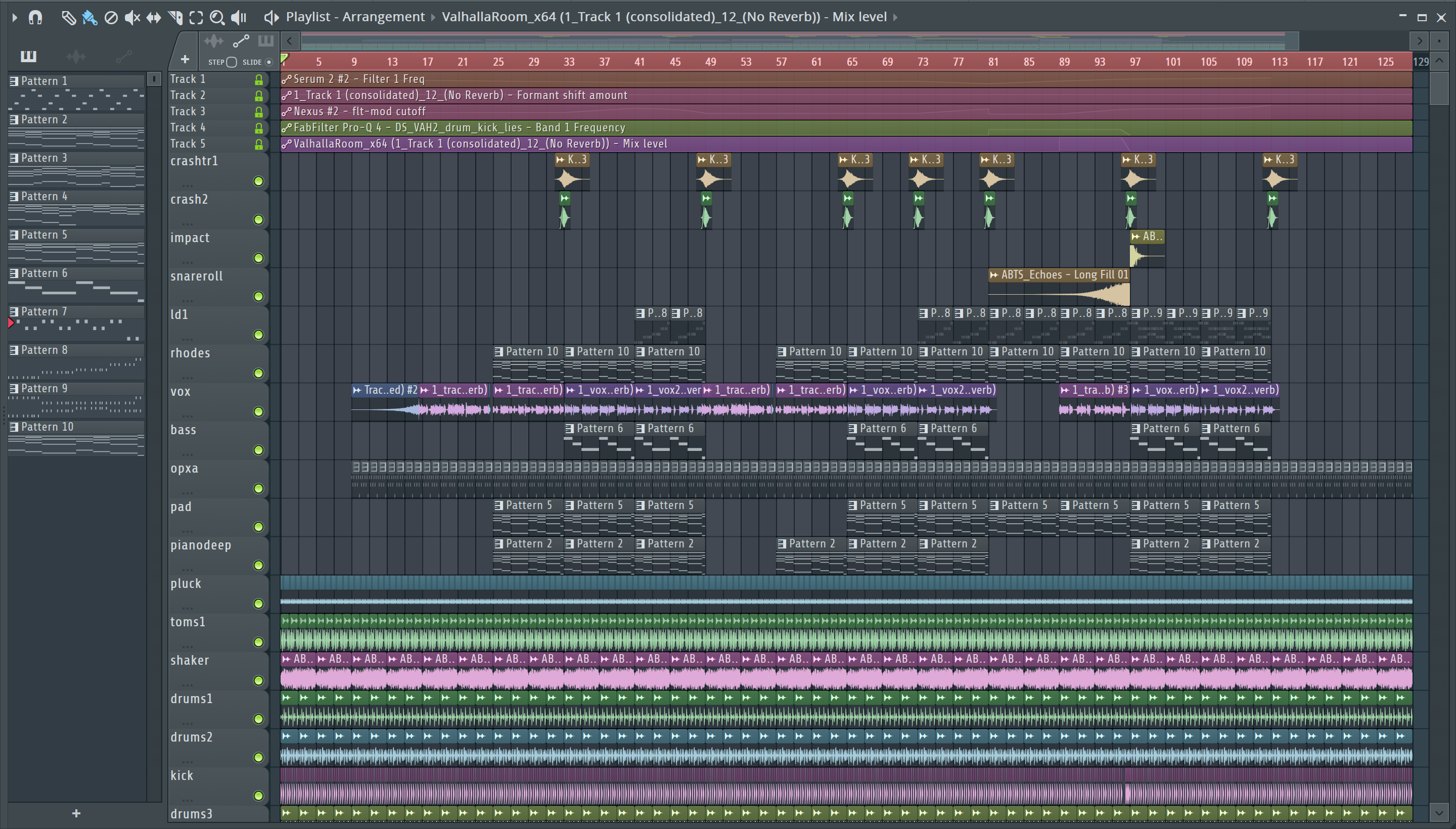Open Serum 2 #2 Filter Freq clip menu
Image resolution: width=1456 pixels, height=829 pixels.
pyautogui.click(x=287, y=79)
